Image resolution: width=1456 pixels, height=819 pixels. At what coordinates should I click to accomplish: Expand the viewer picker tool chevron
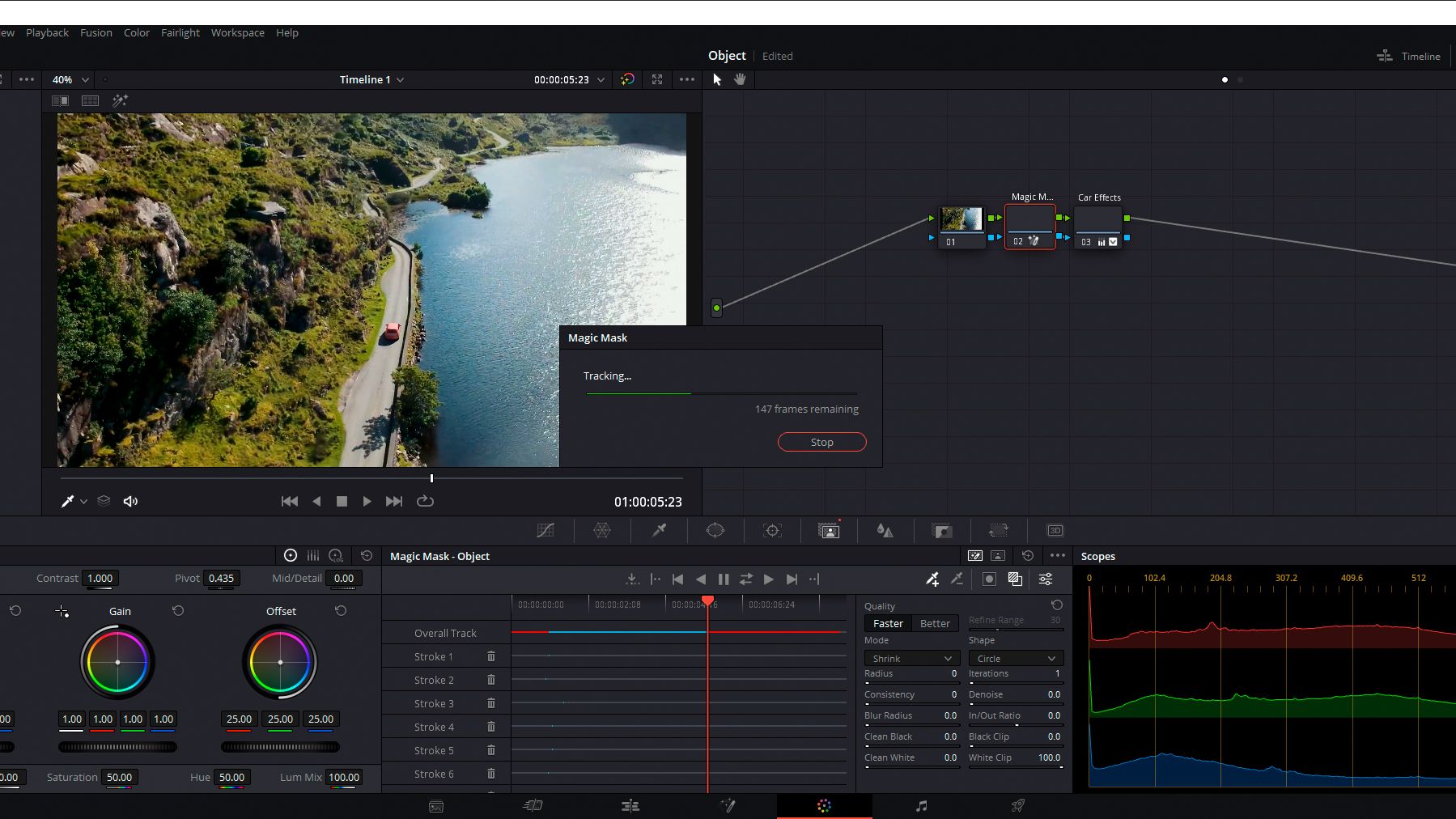83,503
